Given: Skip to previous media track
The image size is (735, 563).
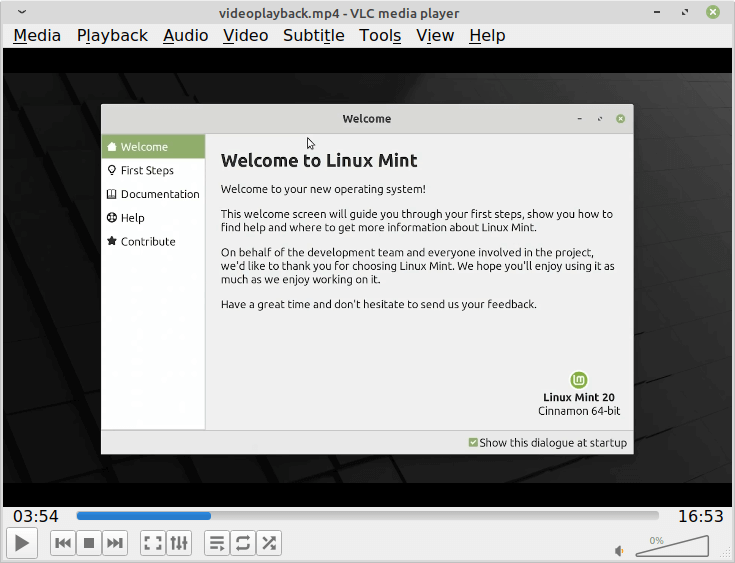Looking at the screenshot, I should [62, 543].
